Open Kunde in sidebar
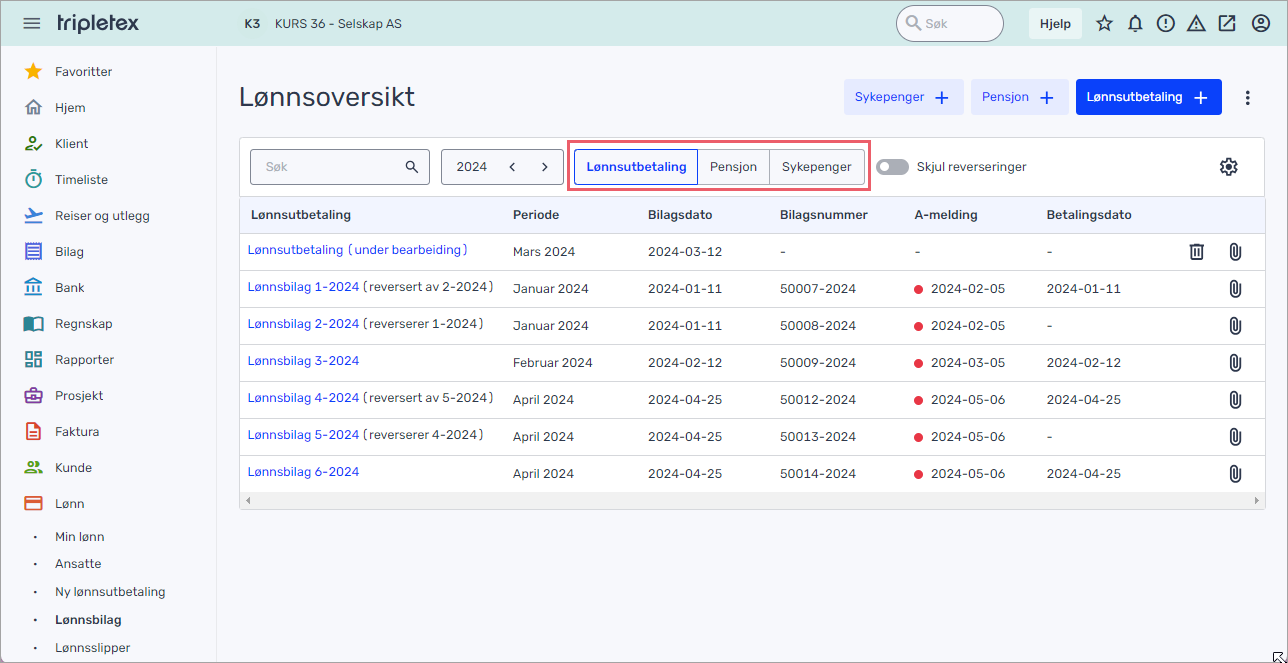This screenshot has width=1288, height=663. [73, 468]
